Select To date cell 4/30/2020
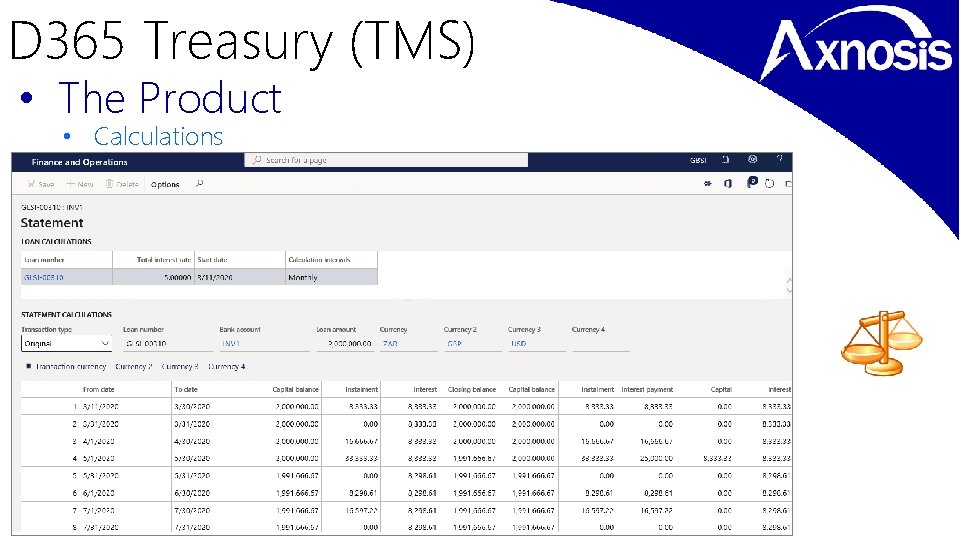This screenshot has width=960, height=540. [x=192, y=441]
